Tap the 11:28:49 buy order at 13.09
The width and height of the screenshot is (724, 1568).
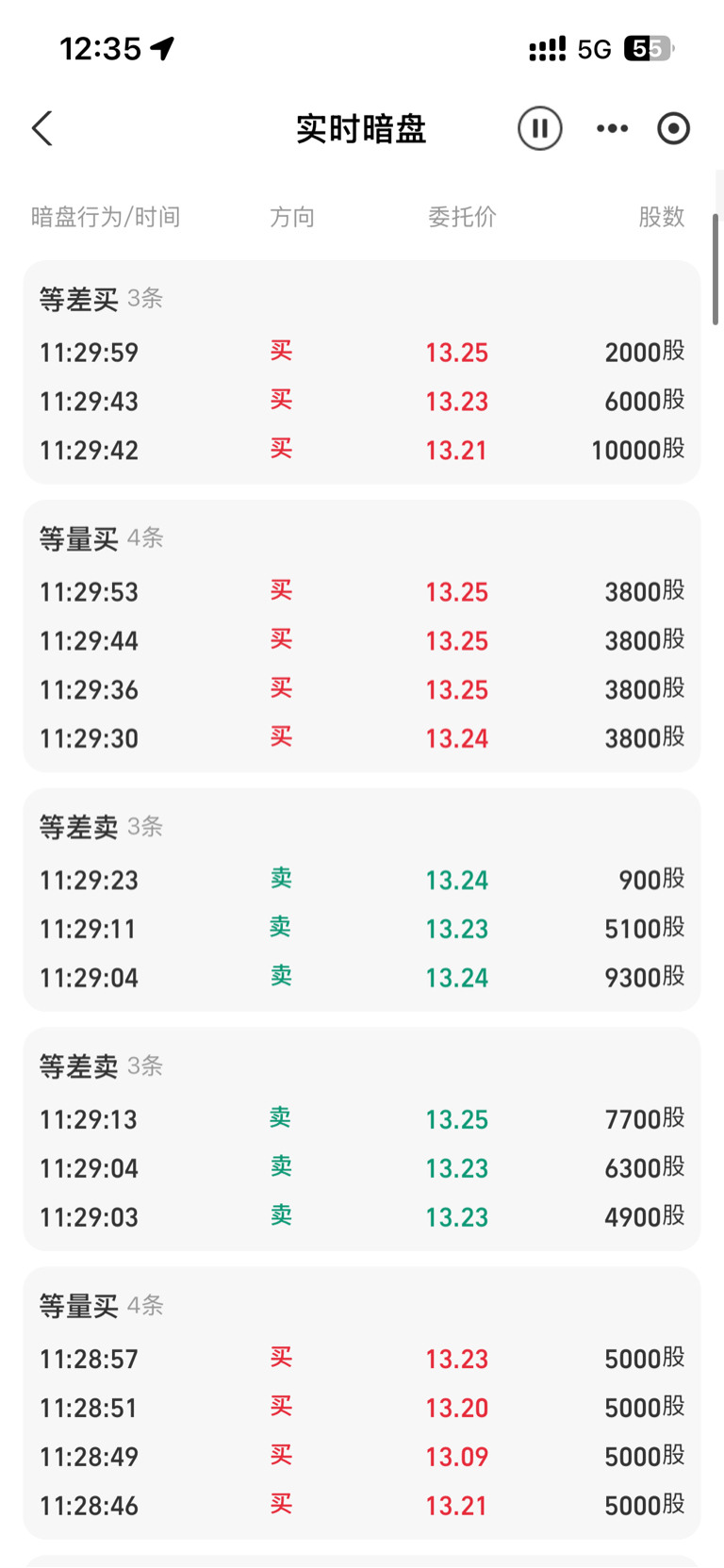click(x=361, y=1457)
